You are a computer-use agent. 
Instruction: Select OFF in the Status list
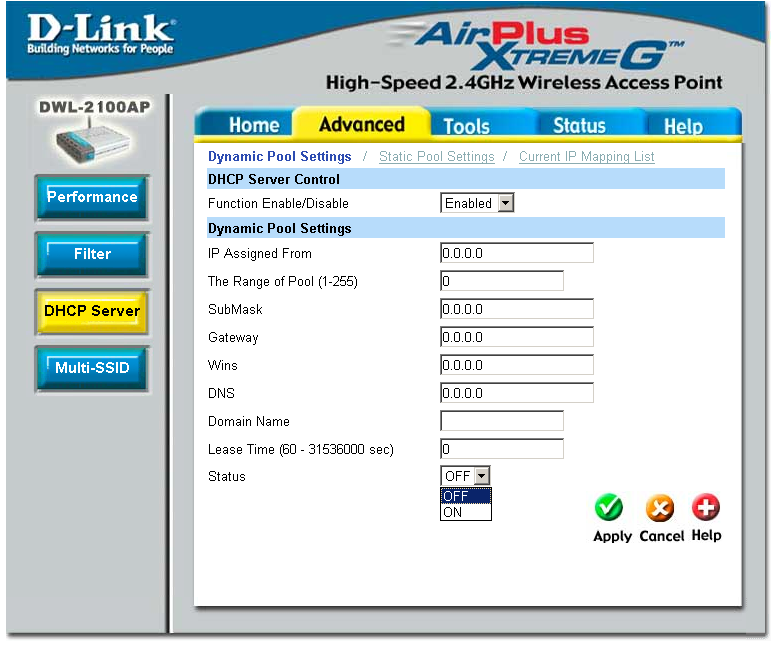[466, 496]
